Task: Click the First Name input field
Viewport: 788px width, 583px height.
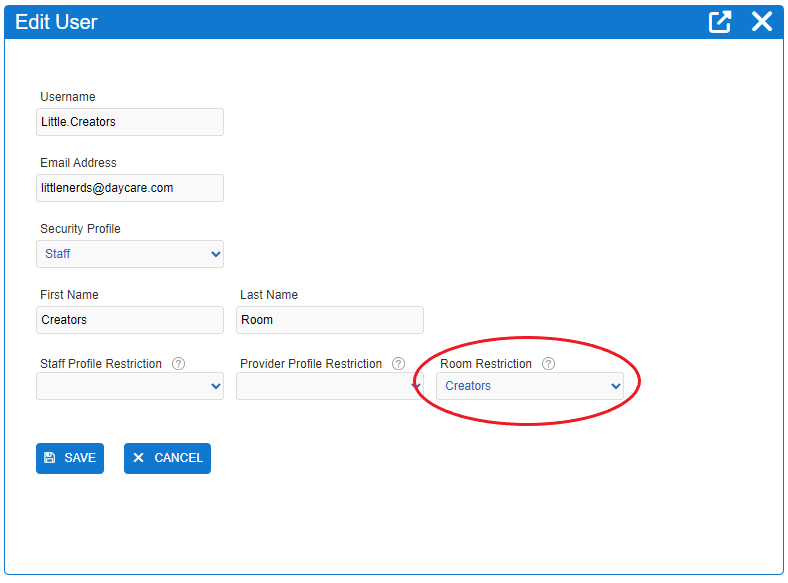Action: [x=130, y=320]
